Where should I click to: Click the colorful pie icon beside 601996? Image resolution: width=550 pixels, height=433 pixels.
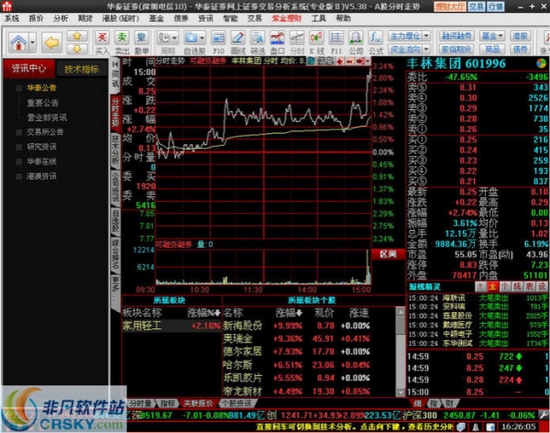point(541,64)
